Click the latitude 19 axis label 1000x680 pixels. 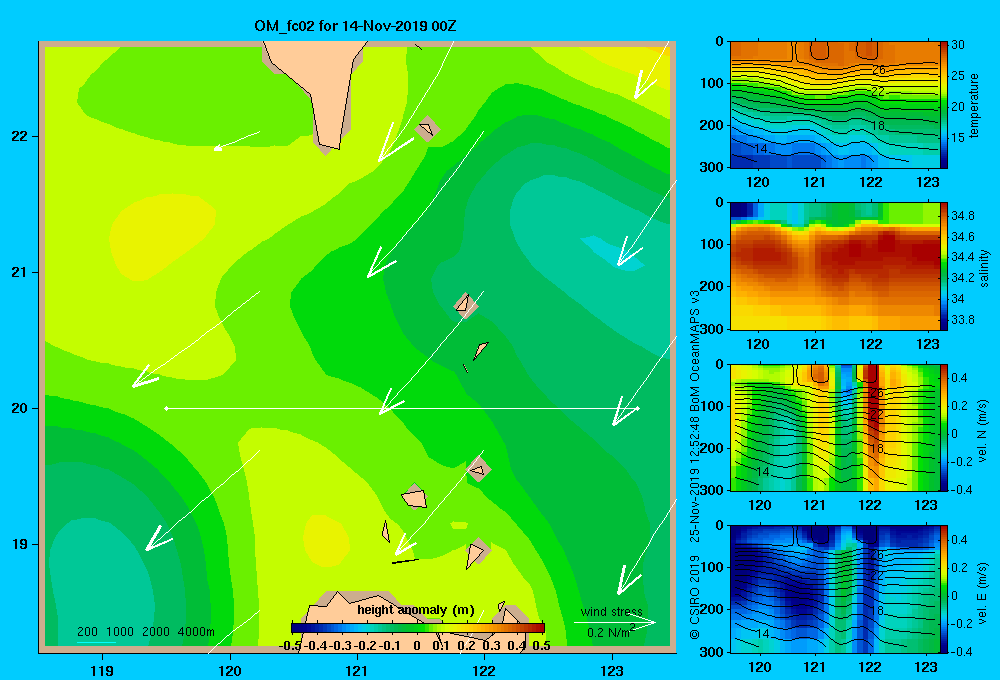pyautogui.click(x=19, y=544)
